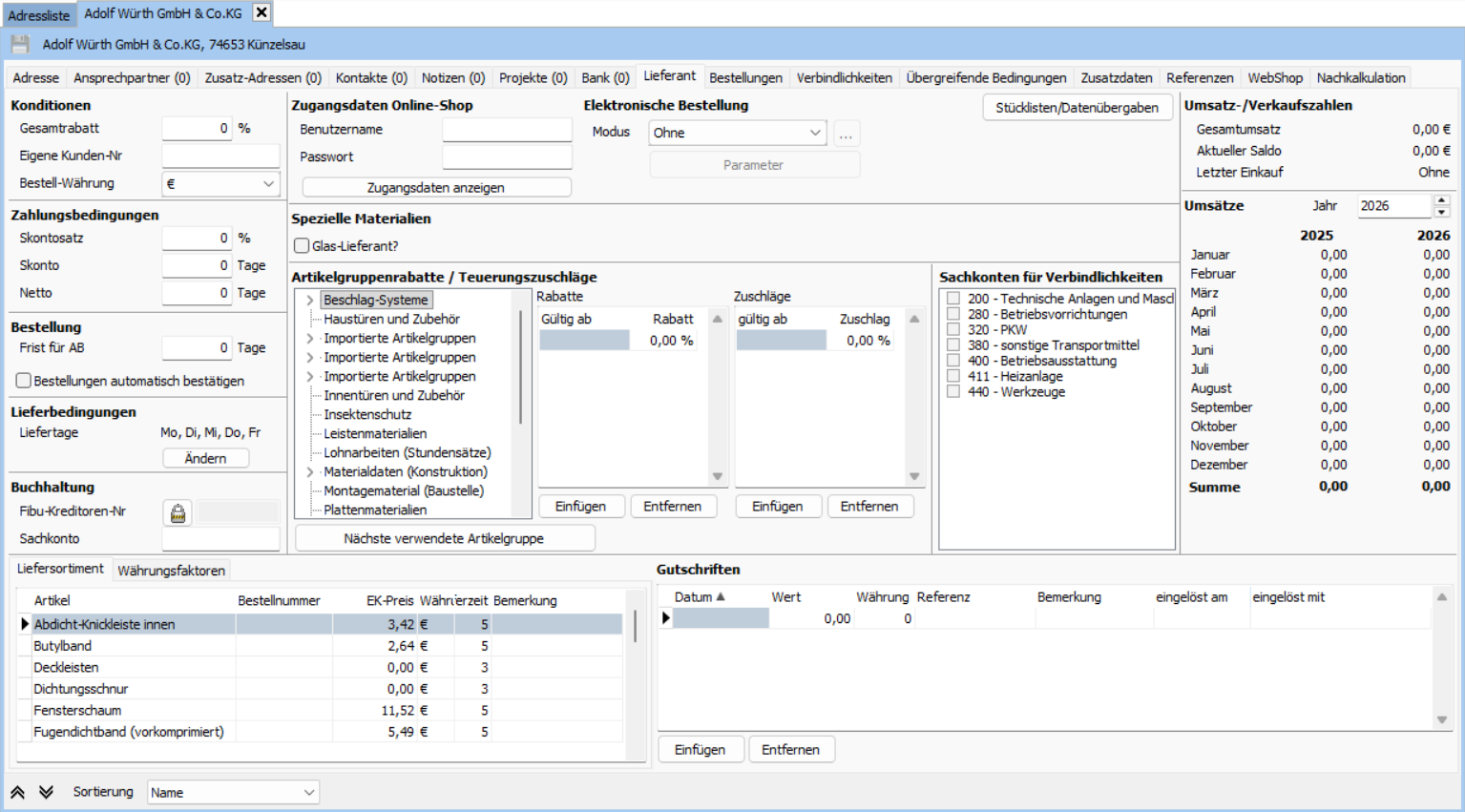
Task: Click the double up arrow icon
Action: click(x=18, y=792)
